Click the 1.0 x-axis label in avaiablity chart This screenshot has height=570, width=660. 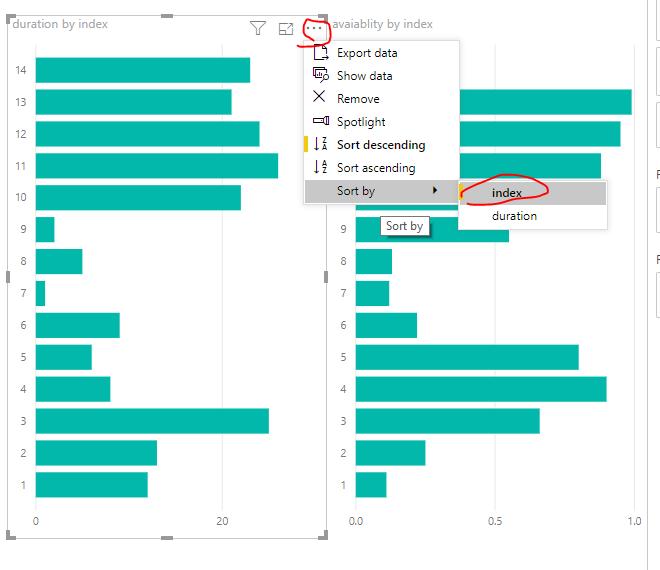click(x=634, y=521)
